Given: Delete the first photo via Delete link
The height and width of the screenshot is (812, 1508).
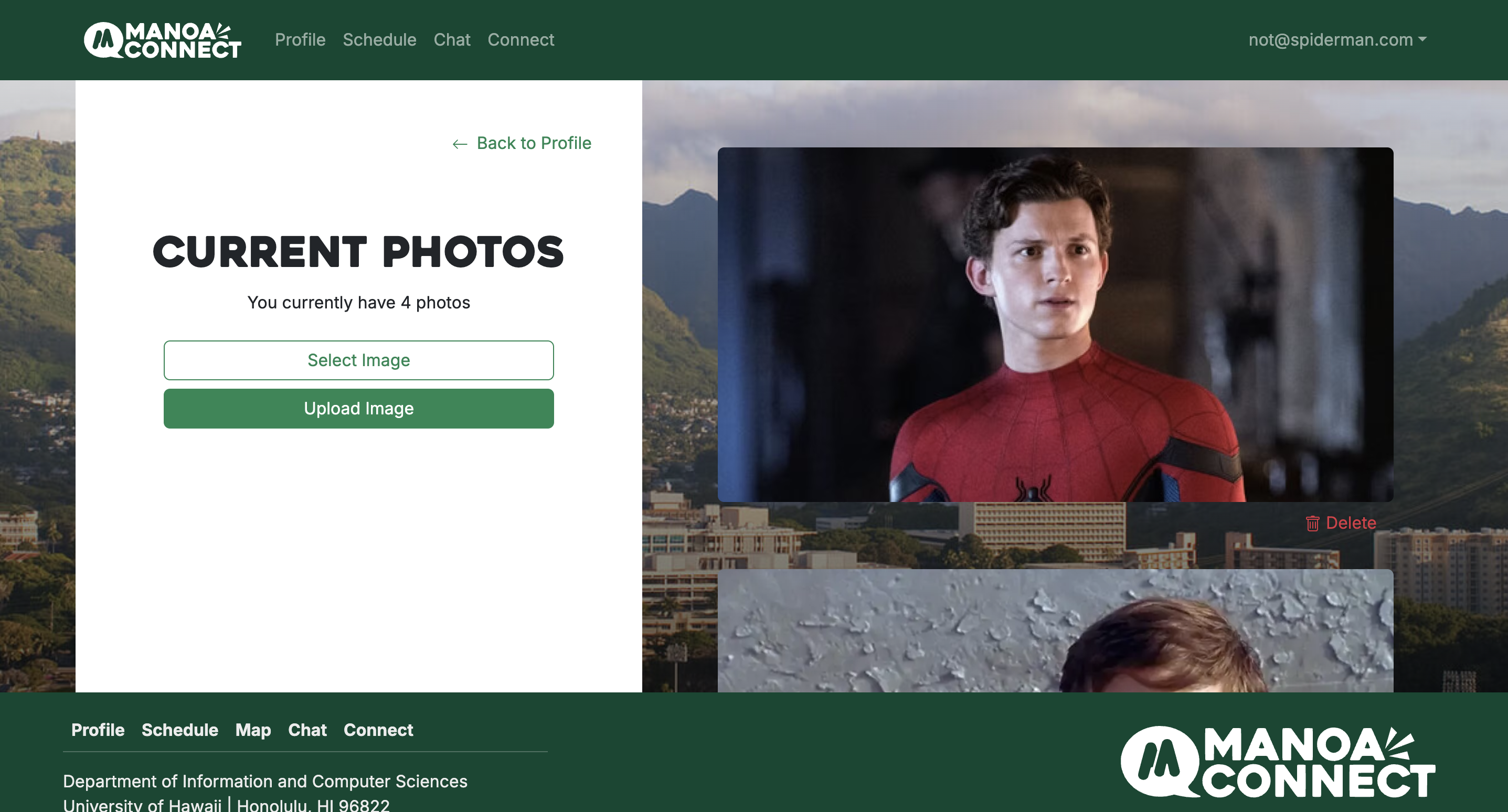Looking at the screenshot, I should click(x=1350, y=523).
